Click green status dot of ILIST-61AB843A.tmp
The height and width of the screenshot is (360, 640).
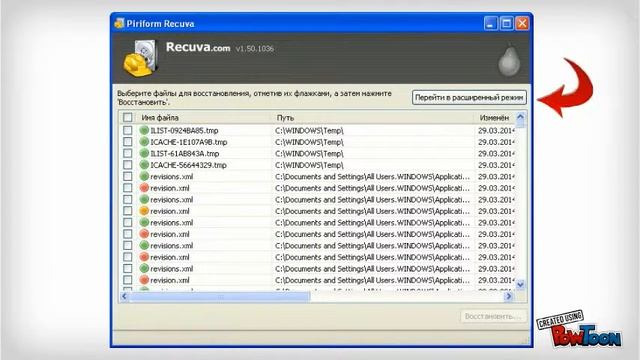(144, 153)
